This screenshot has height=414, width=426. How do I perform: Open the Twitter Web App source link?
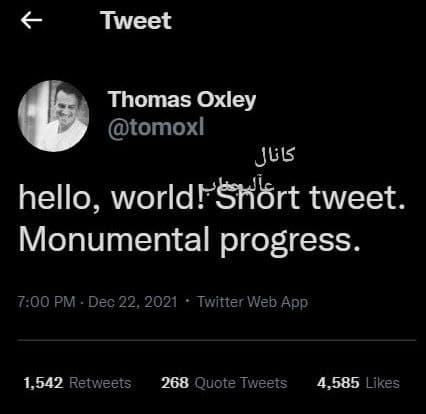(253, 302)
